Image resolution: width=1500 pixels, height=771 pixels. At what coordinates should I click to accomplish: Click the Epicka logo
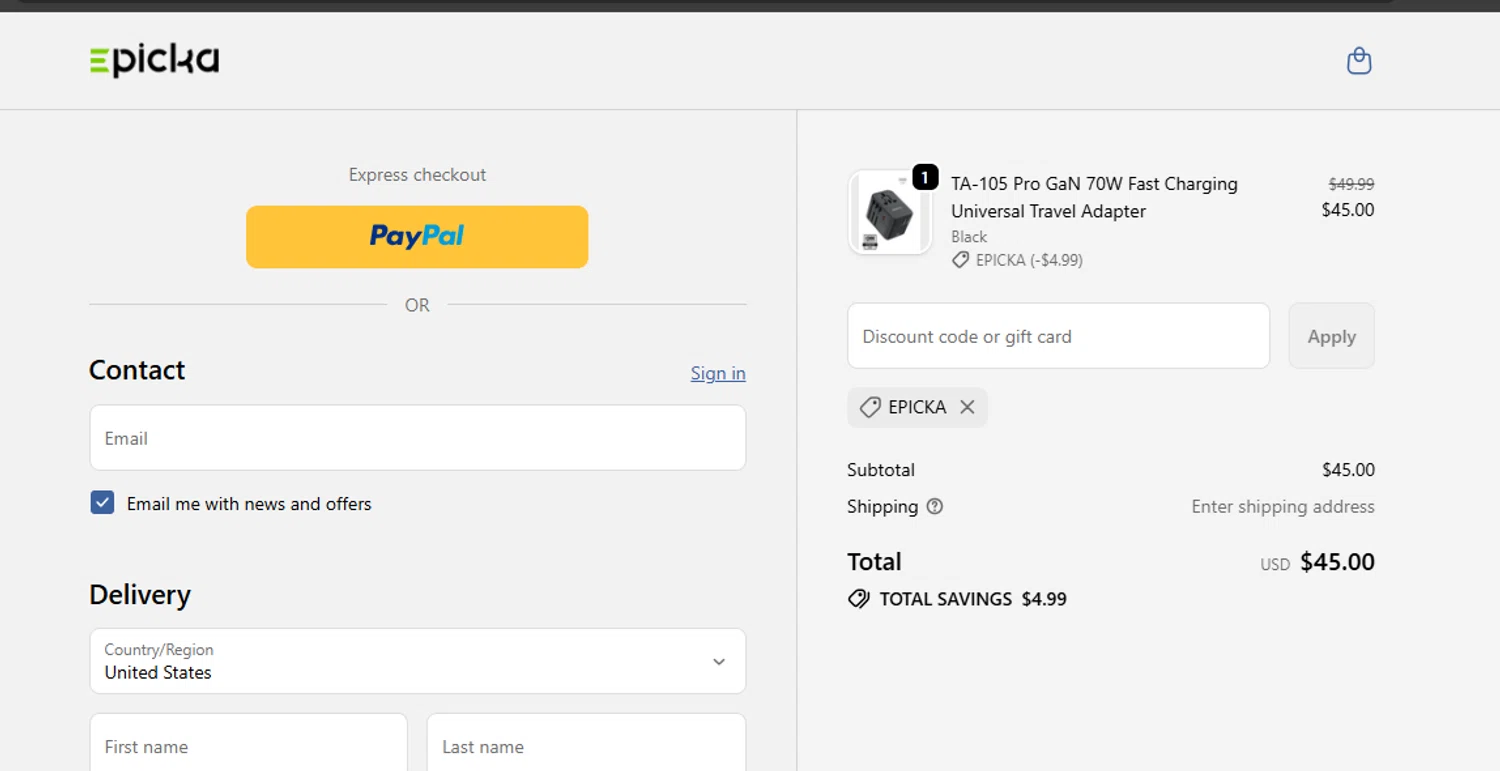tap(154, 61)
